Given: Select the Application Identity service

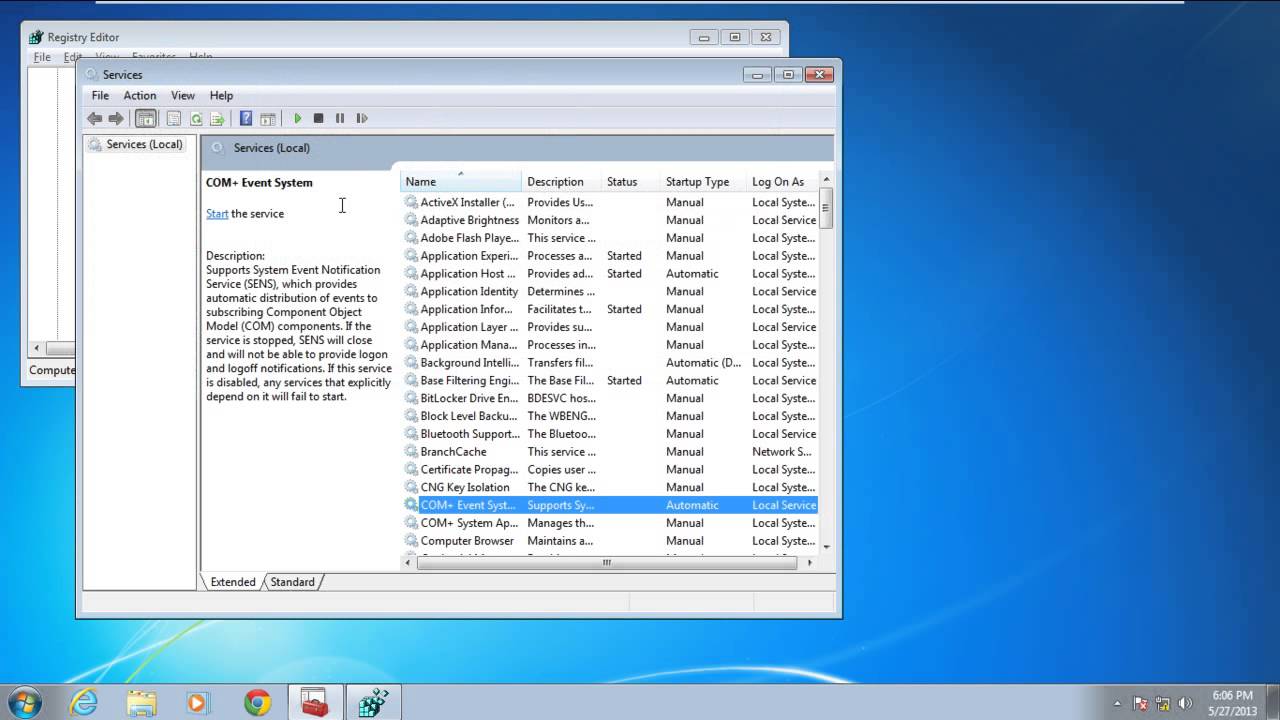Looking at the screenshot, I should (x=610, y=292).
